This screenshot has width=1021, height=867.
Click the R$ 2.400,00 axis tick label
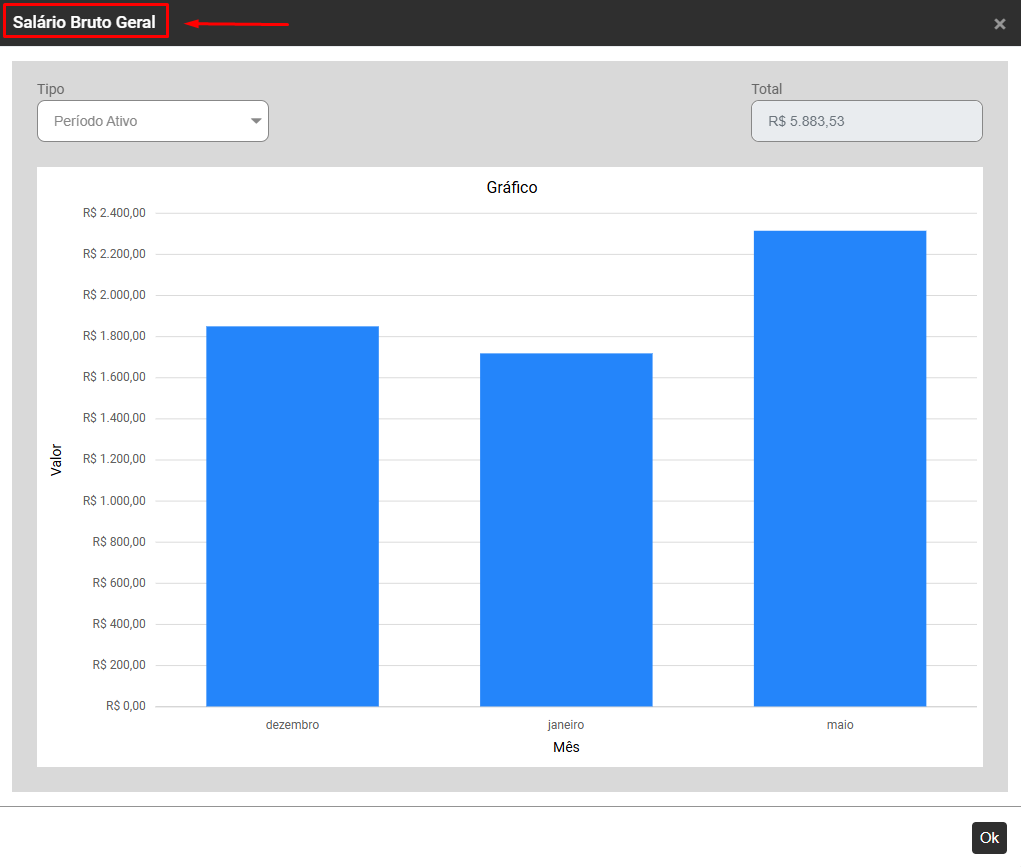[x=115, y=213]
